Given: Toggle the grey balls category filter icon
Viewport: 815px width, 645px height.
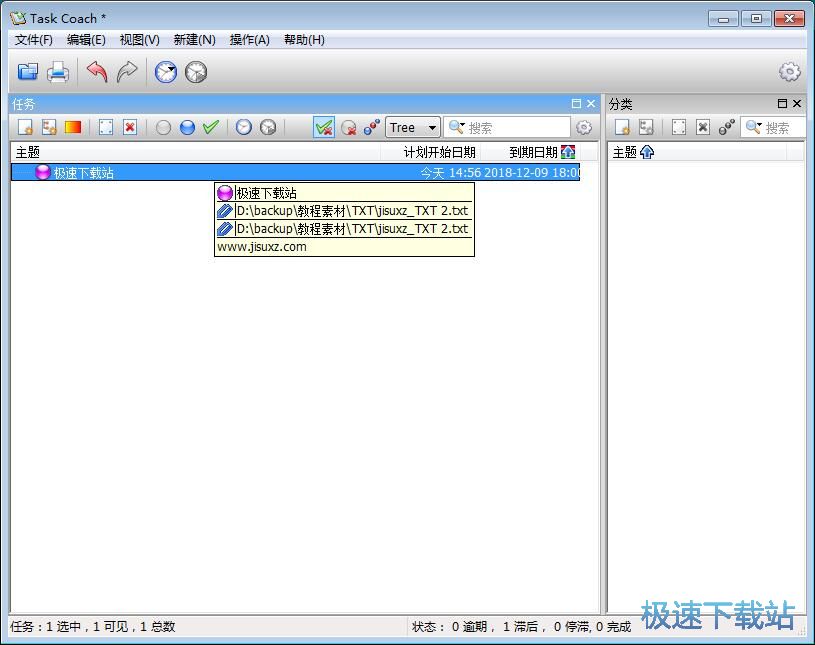Looking at the screenshot, I should pos(727,127).
